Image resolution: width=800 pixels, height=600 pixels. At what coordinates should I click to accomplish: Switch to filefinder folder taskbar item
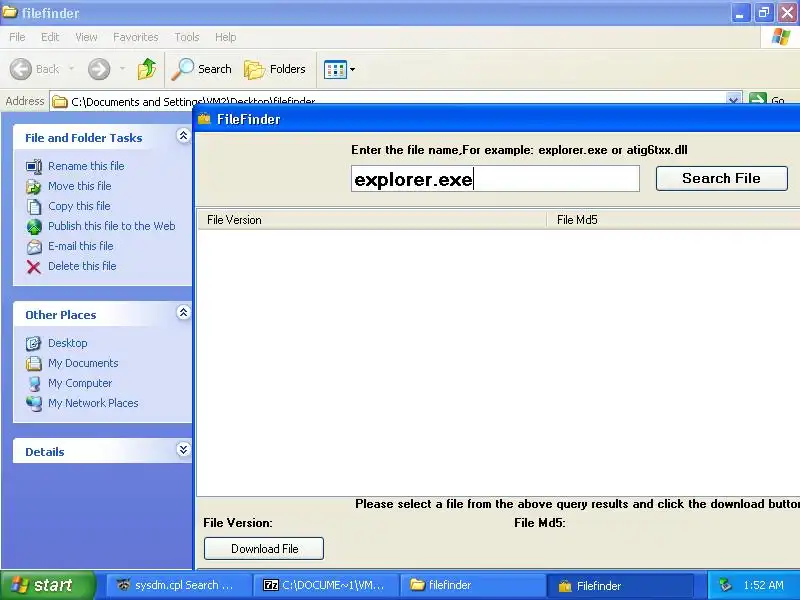coord(473,585)
